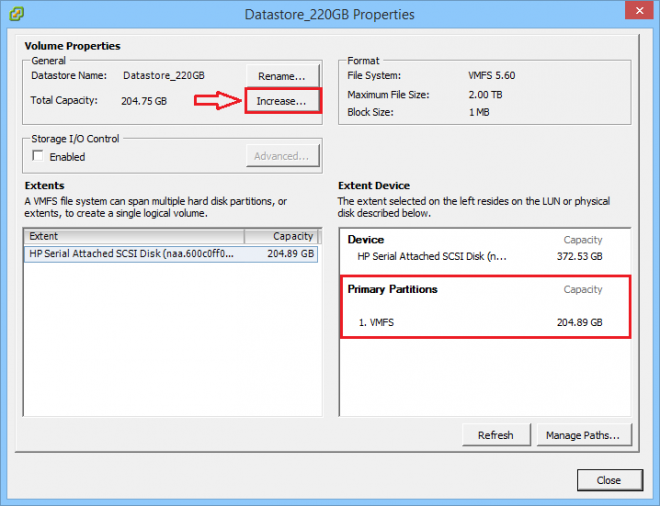This screenshot has height=506, width=660.
Task: Click Increase... to expand the datastore
Action: 282,102
